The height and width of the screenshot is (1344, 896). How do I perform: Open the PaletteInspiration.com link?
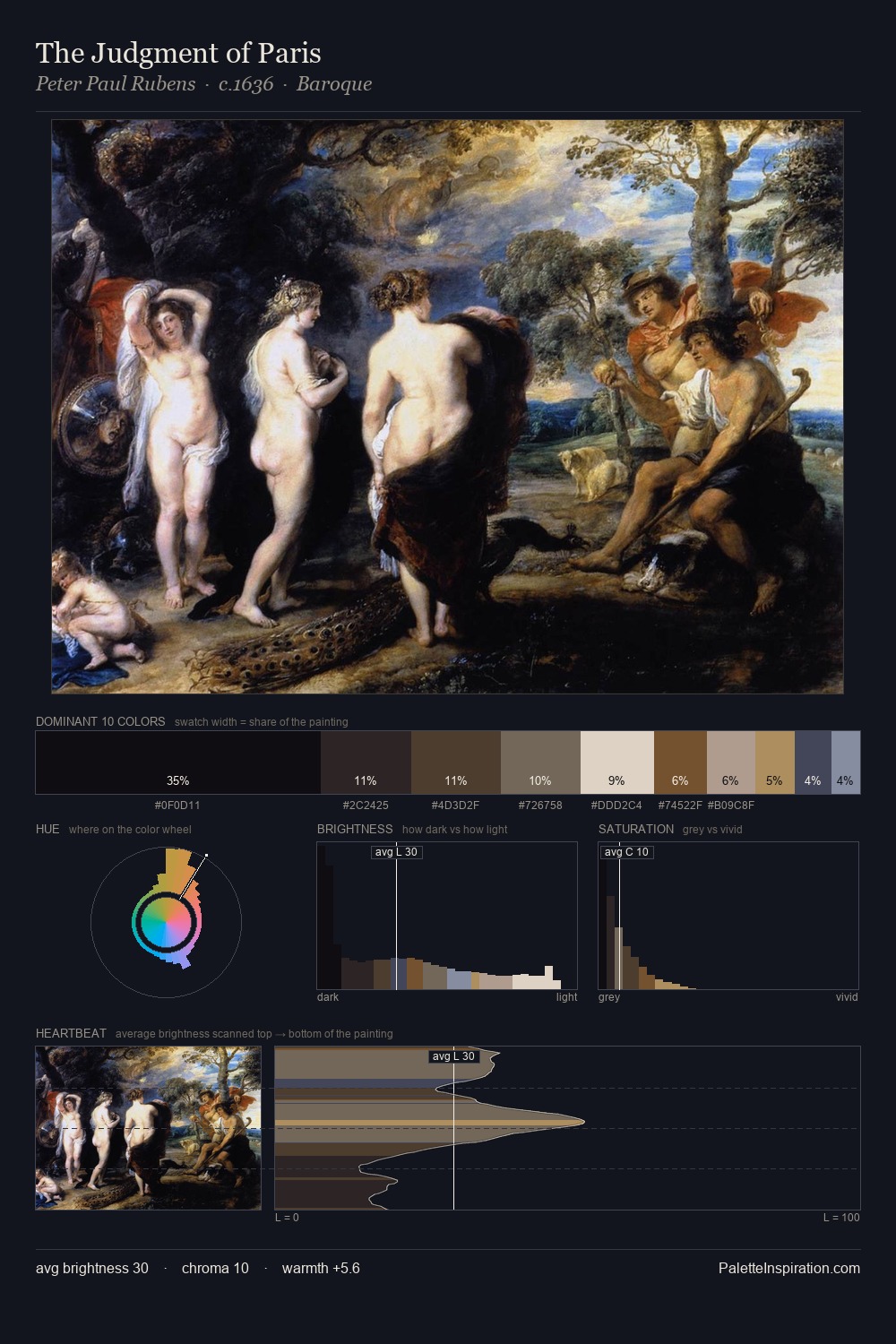coord(789,1269)
